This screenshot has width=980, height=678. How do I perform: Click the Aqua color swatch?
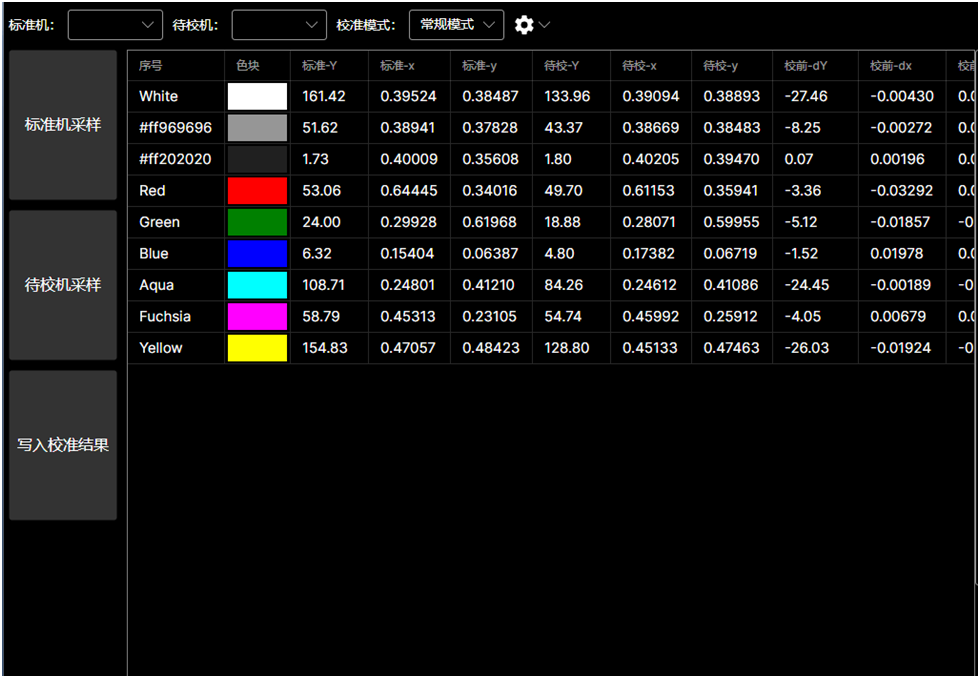click(x=257, y=285)
